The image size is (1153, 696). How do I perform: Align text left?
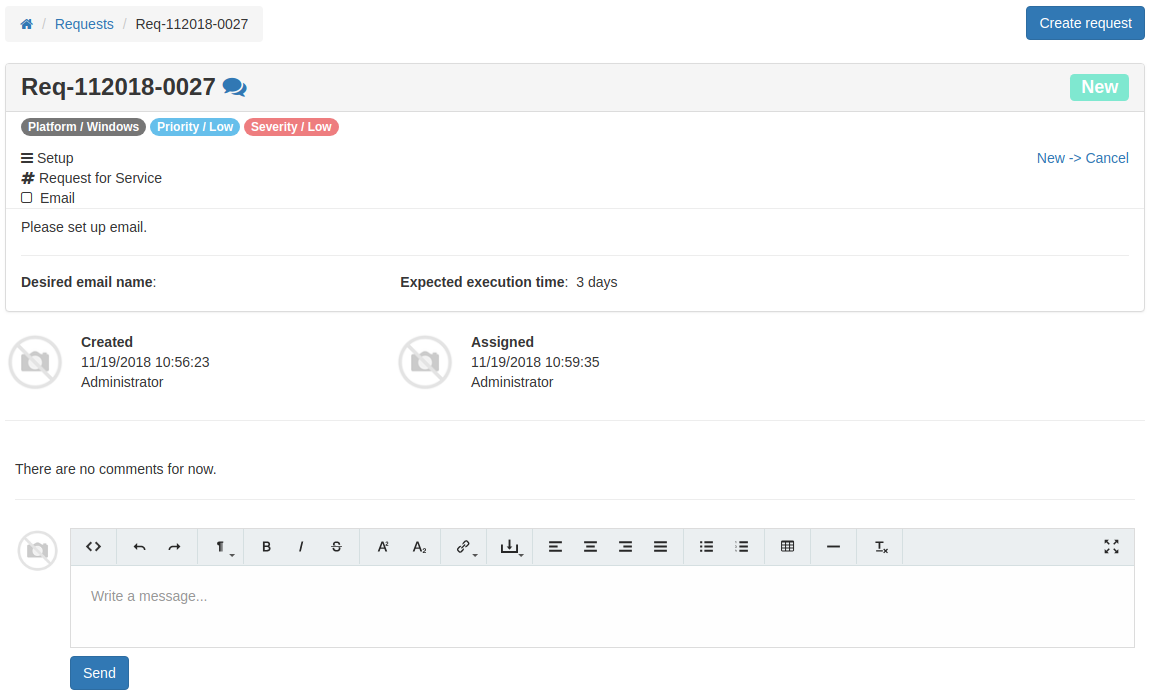(555, 547)
